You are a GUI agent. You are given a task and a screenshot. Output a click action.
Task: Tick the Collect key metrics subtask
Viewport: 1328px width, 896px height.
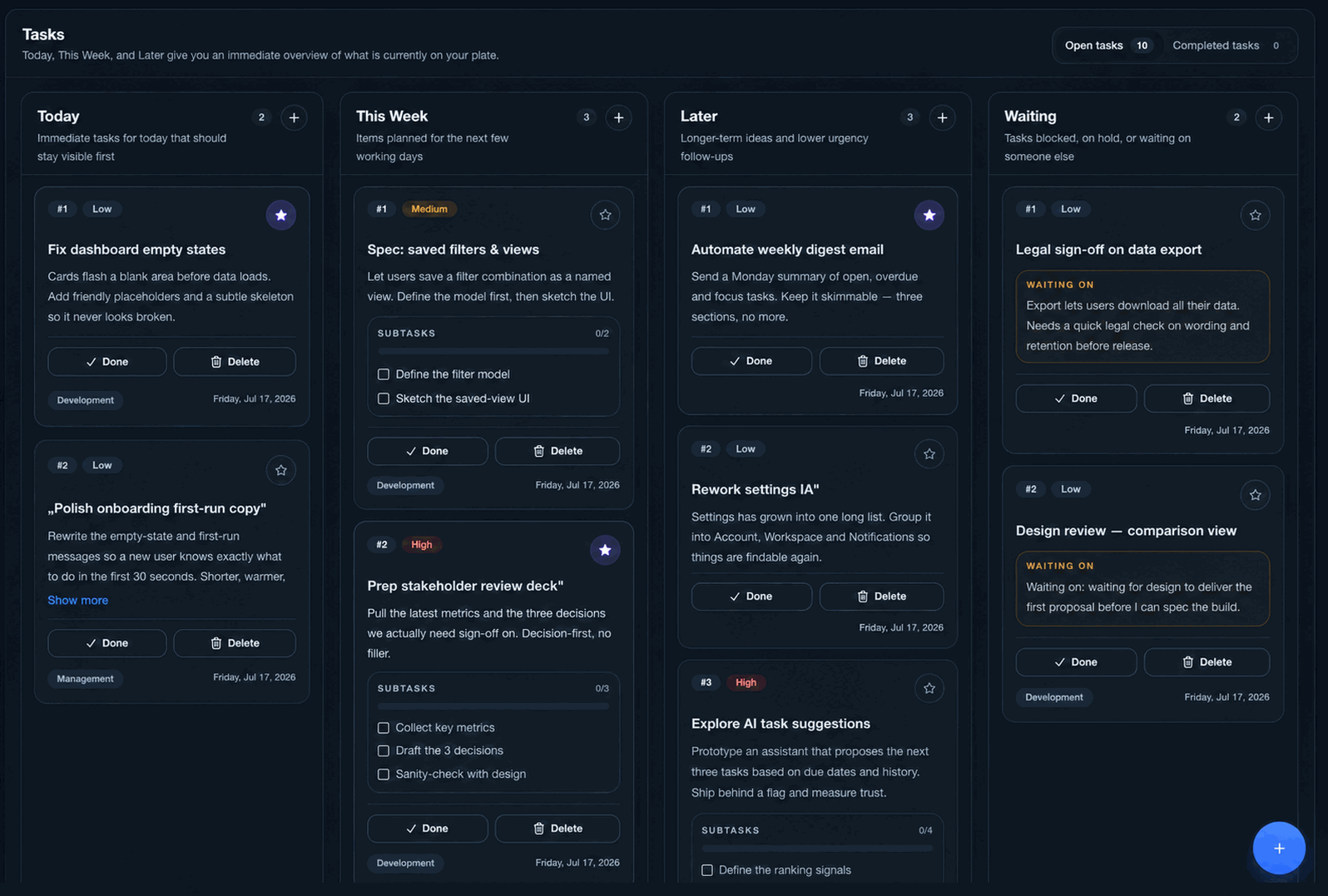(x=384, y=728)
